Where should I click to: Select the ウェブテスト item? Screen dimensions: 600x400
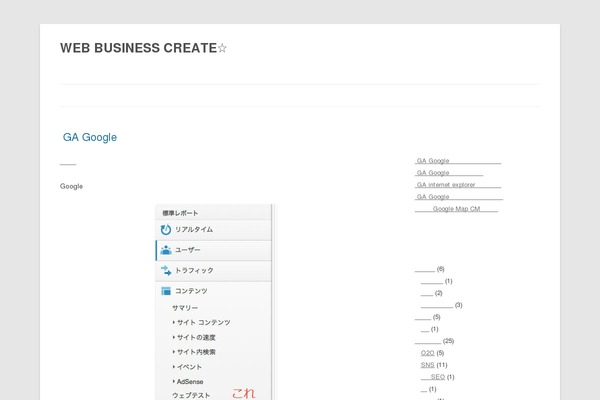click(191, 395)
